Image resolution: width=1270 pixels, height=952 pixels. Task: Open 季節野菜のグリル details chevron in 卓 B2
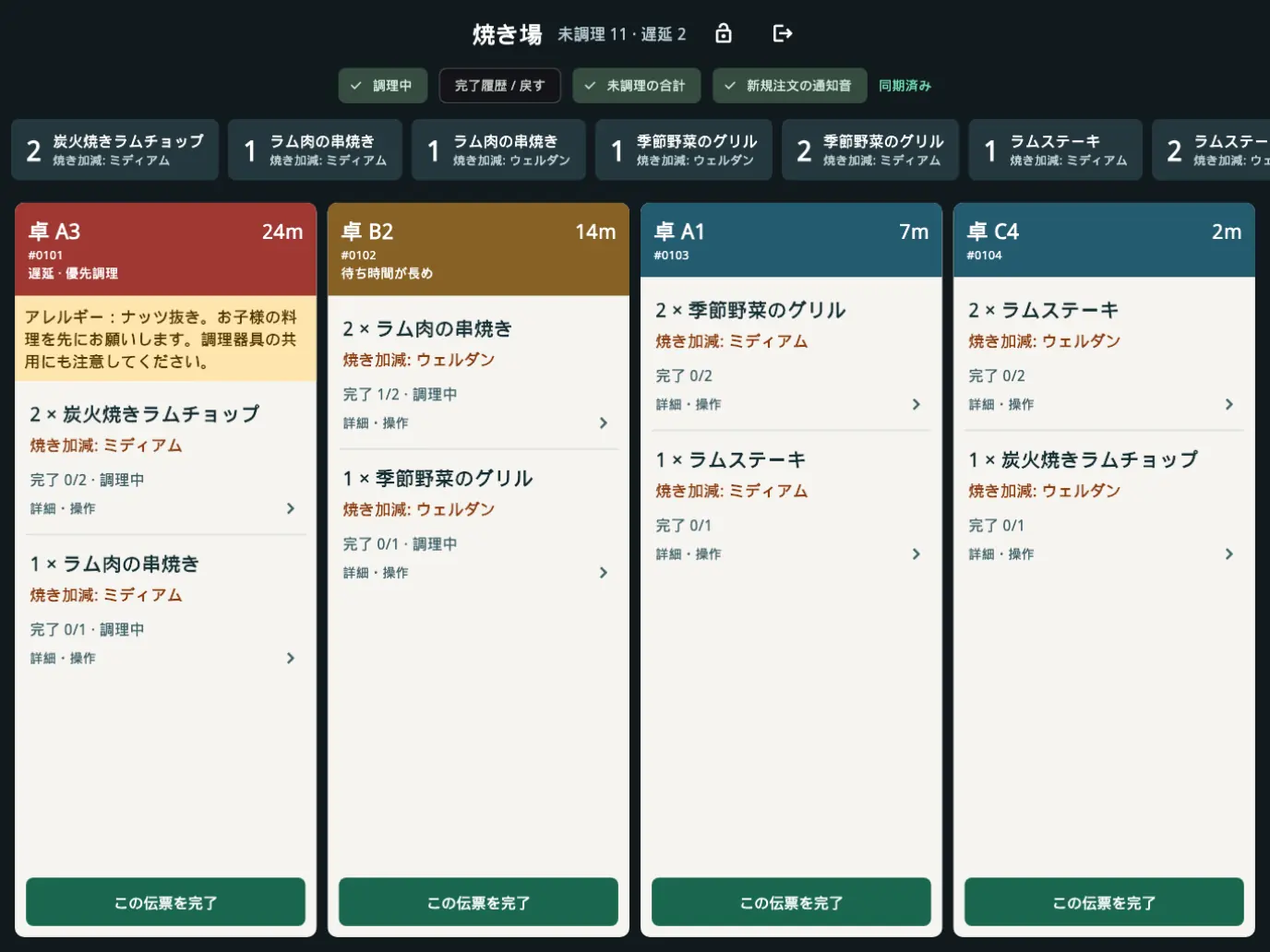[604, 573]
